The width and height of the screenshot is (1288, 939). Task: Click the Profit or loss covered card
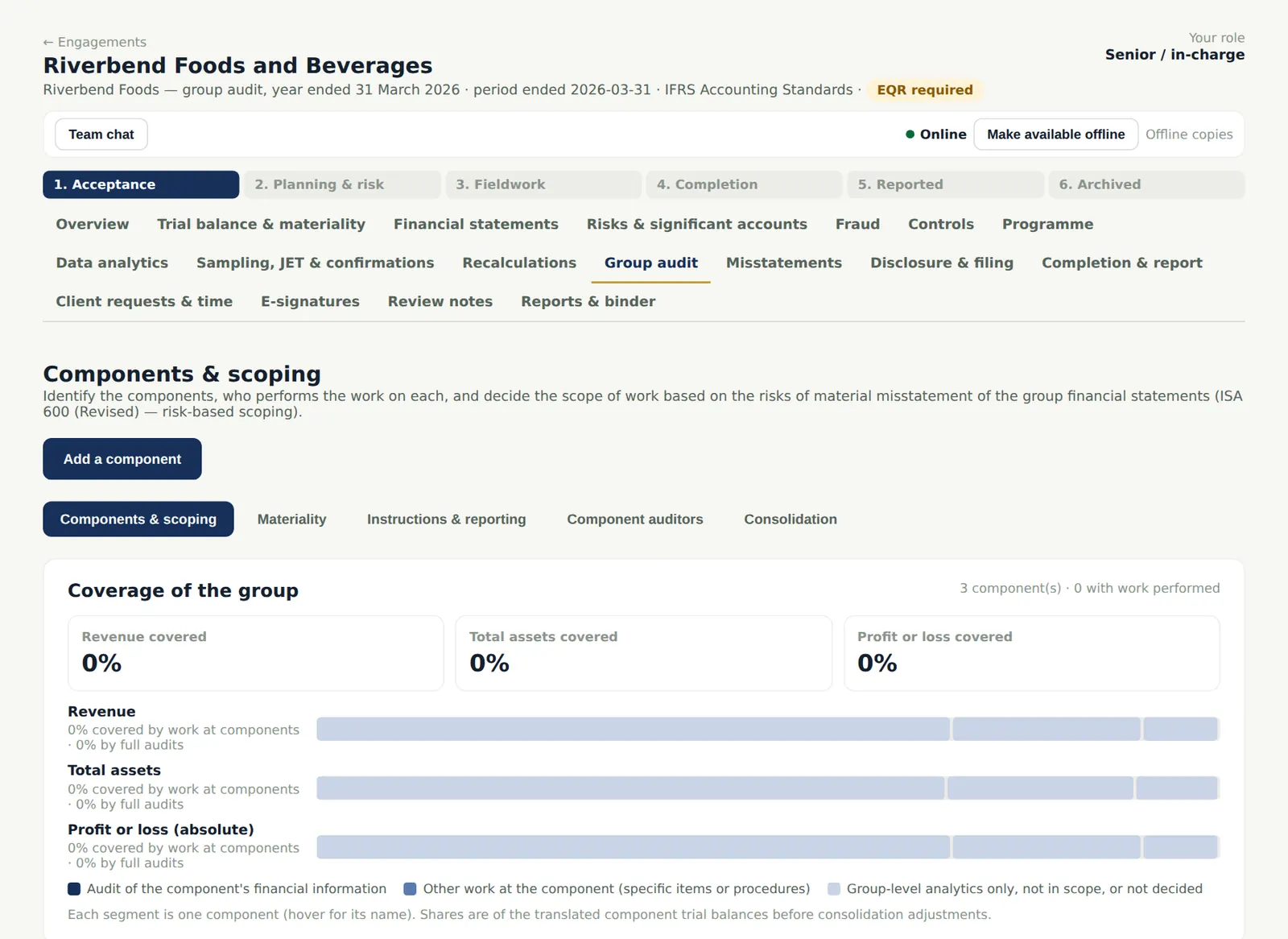coord(1031,653)
